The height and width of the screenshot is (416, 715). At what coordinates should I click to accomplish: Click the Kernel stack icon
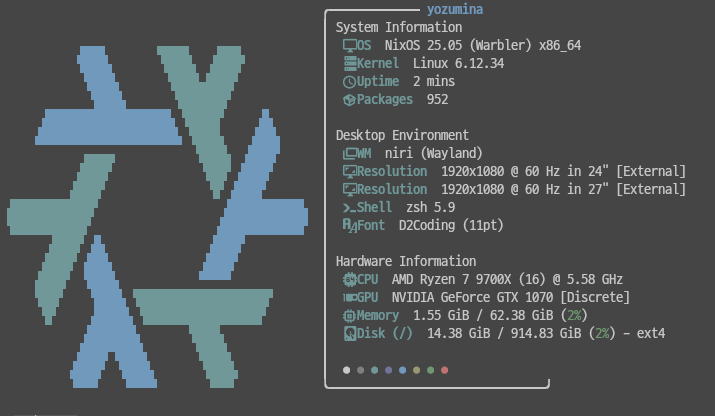pos(350,63)
